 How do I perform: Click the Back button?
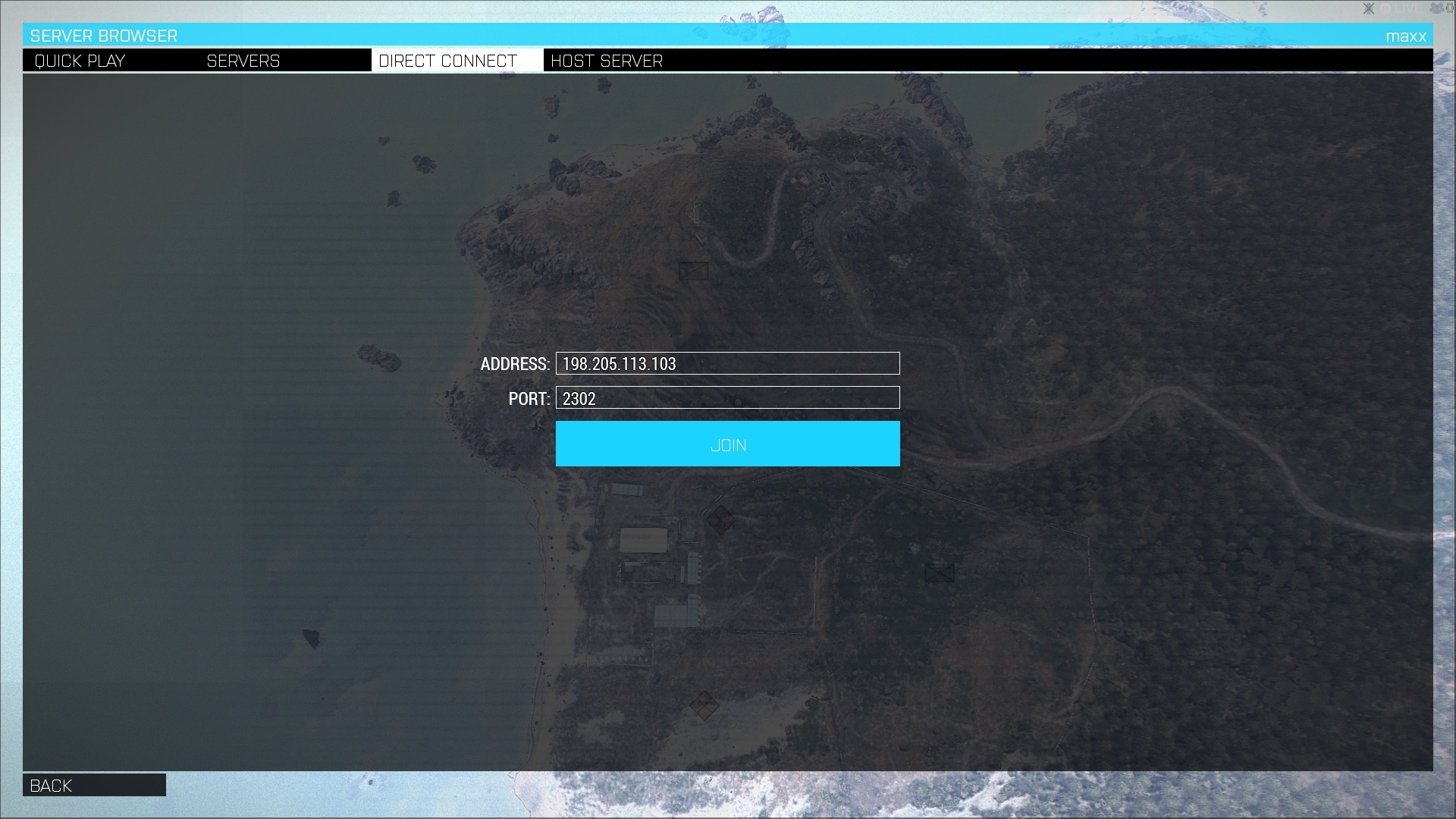[x=94, y=786]
